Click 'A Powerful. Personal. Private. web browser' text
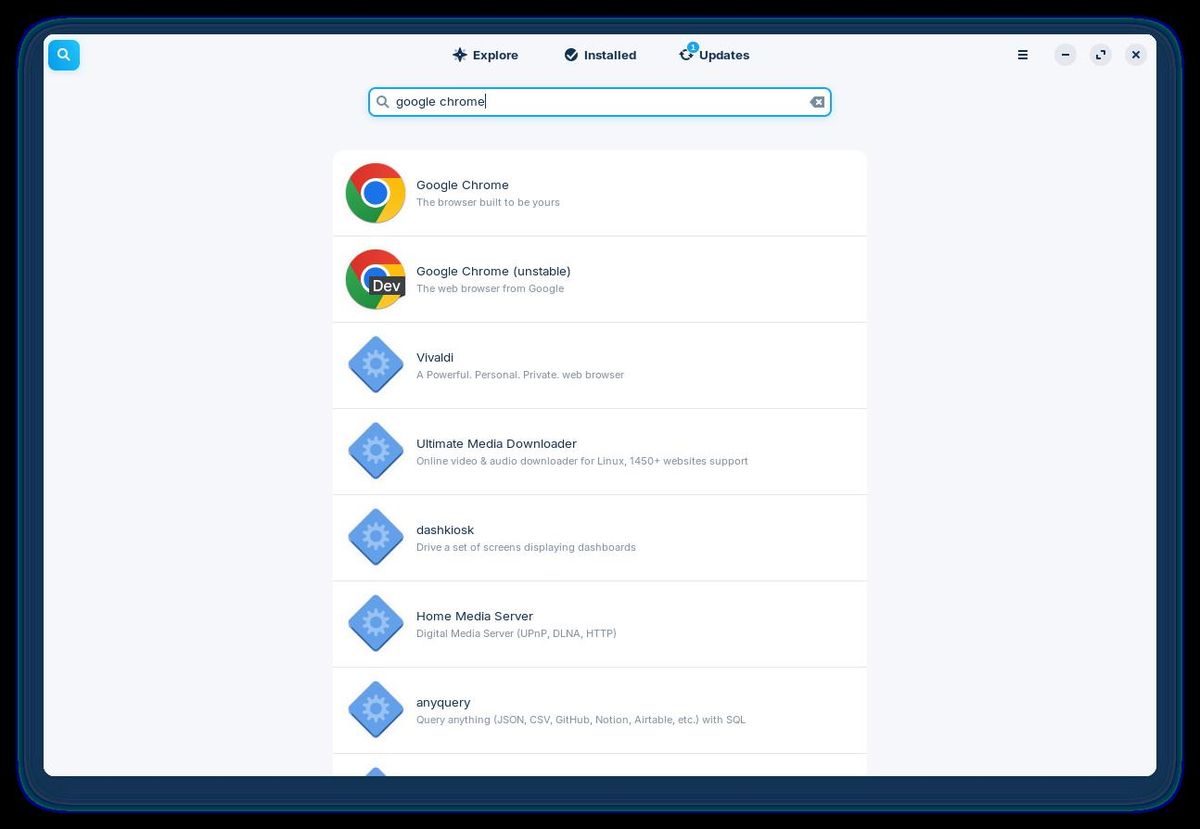1200x829 pixels. 520,375
